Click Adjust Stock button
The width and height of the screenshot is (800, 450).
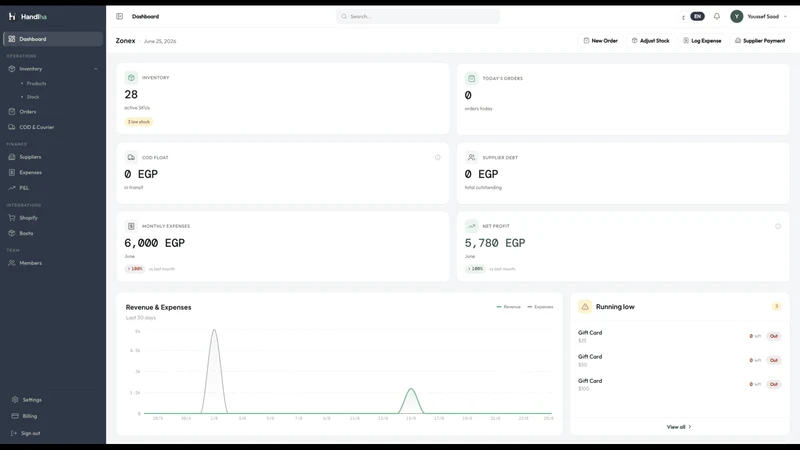coord(651,40)
